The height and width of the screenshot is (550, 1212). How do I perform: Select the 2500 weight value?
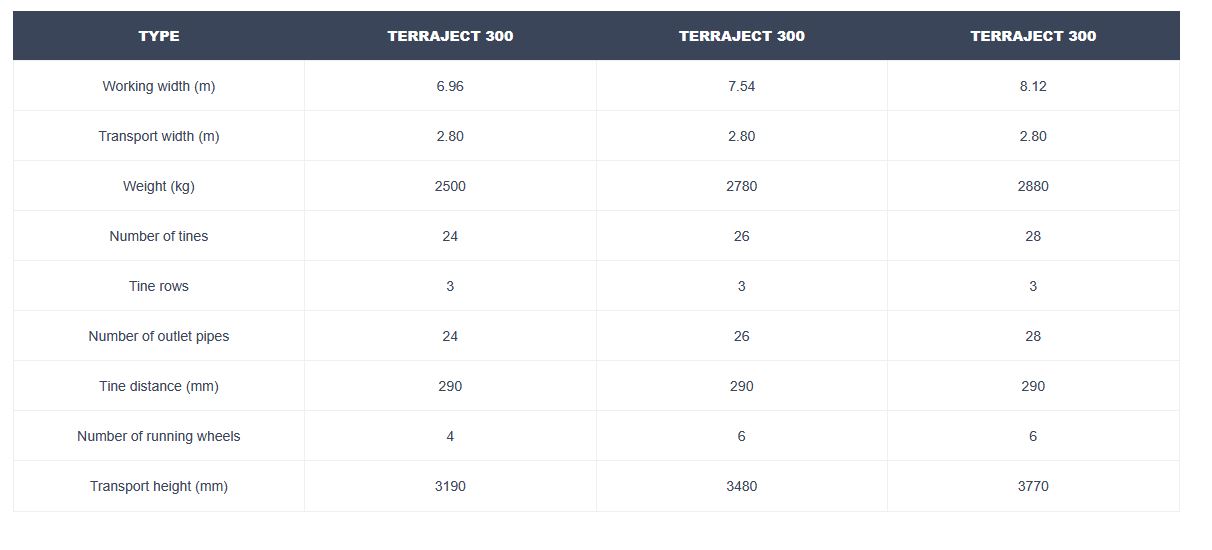tap(450, 186)
